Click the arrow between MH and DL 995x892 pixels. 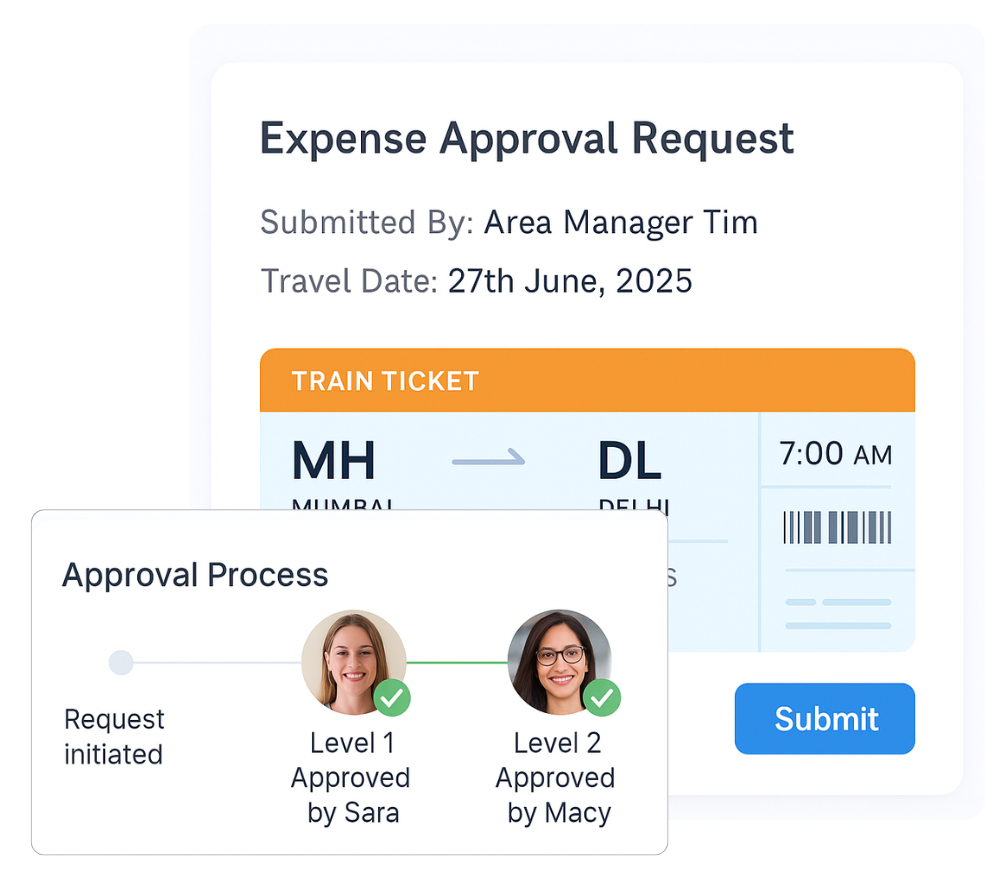point(487,460)
